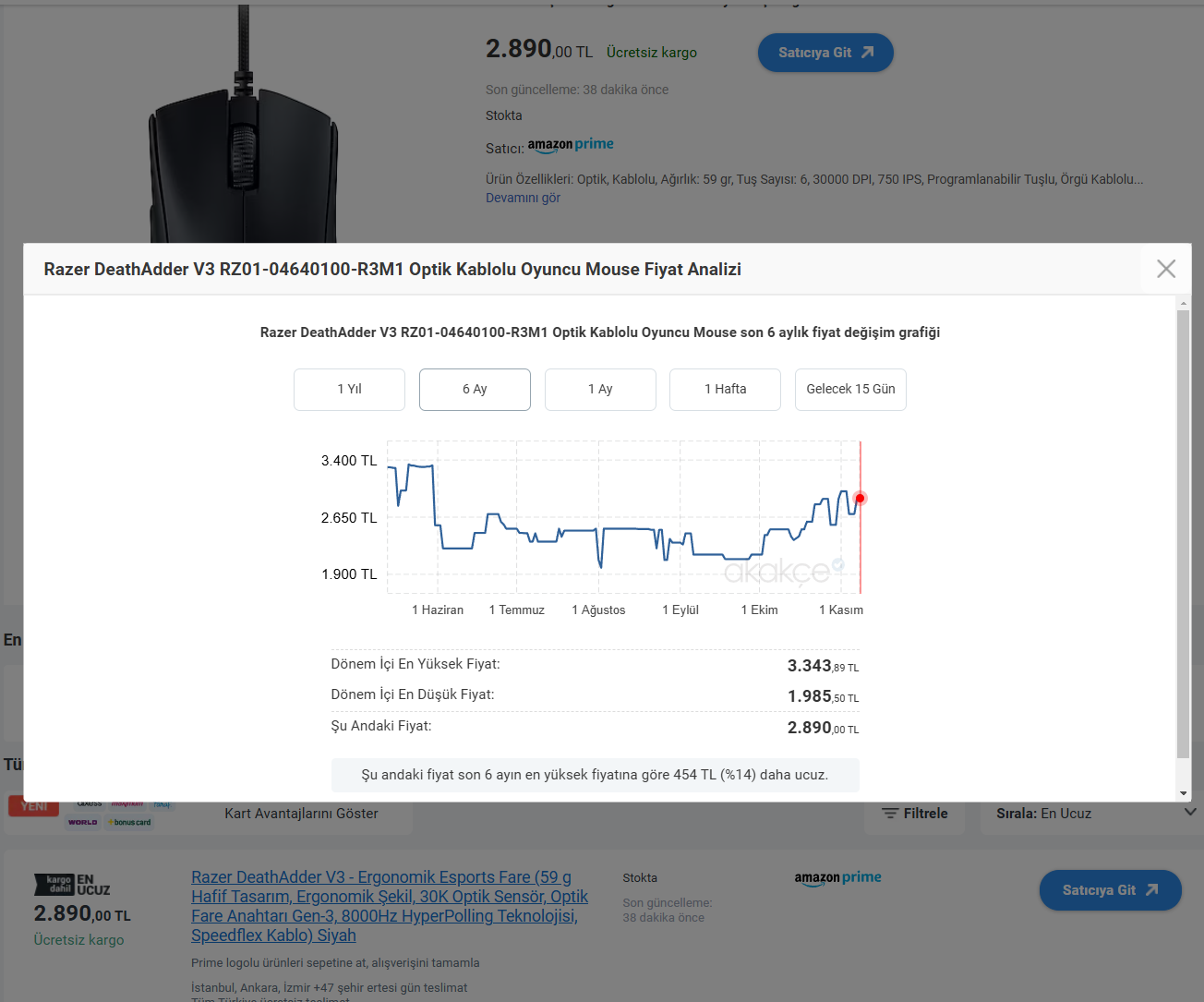Click the red current-price dot on chart
1204x1002 pixels.
tap(860, 499)
